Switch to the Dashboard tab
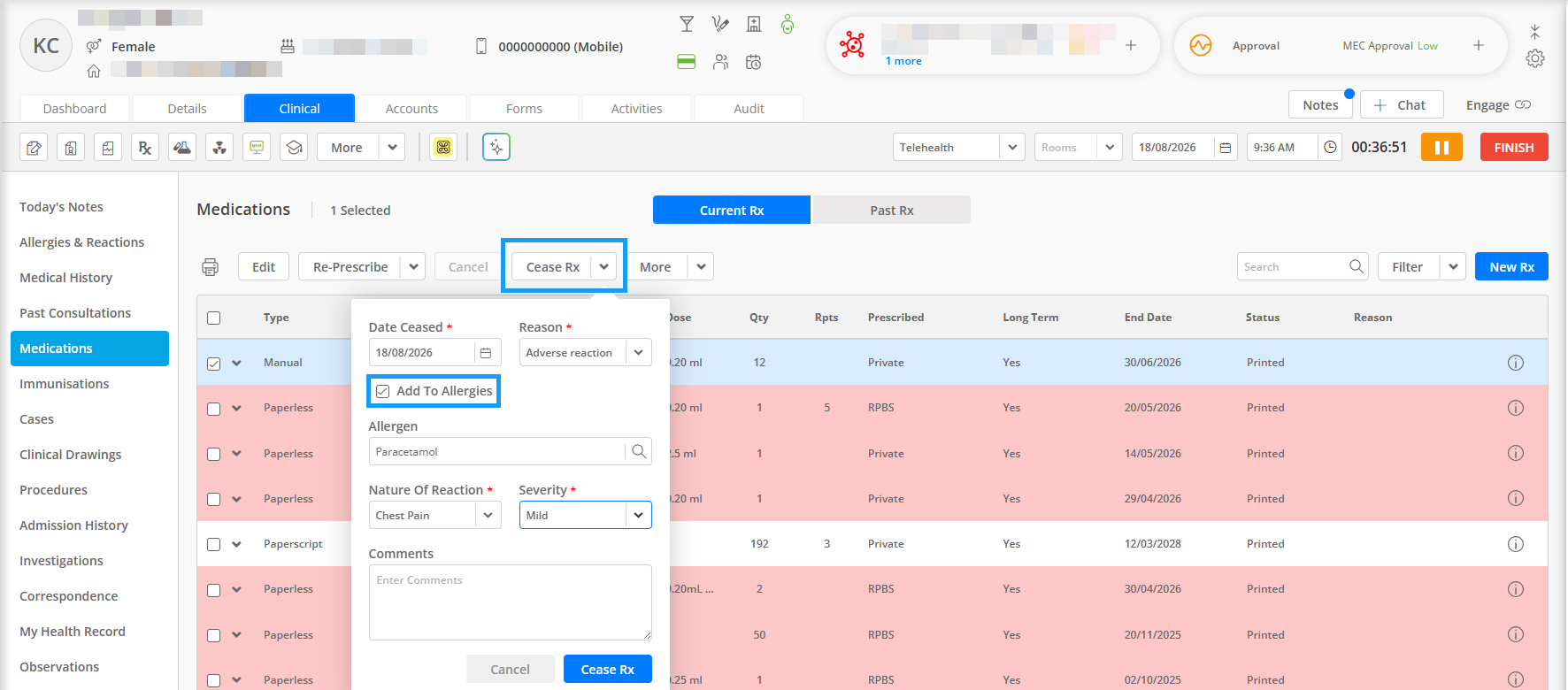Viewport: 1568px width, 690px height. [x=74, y=108]
